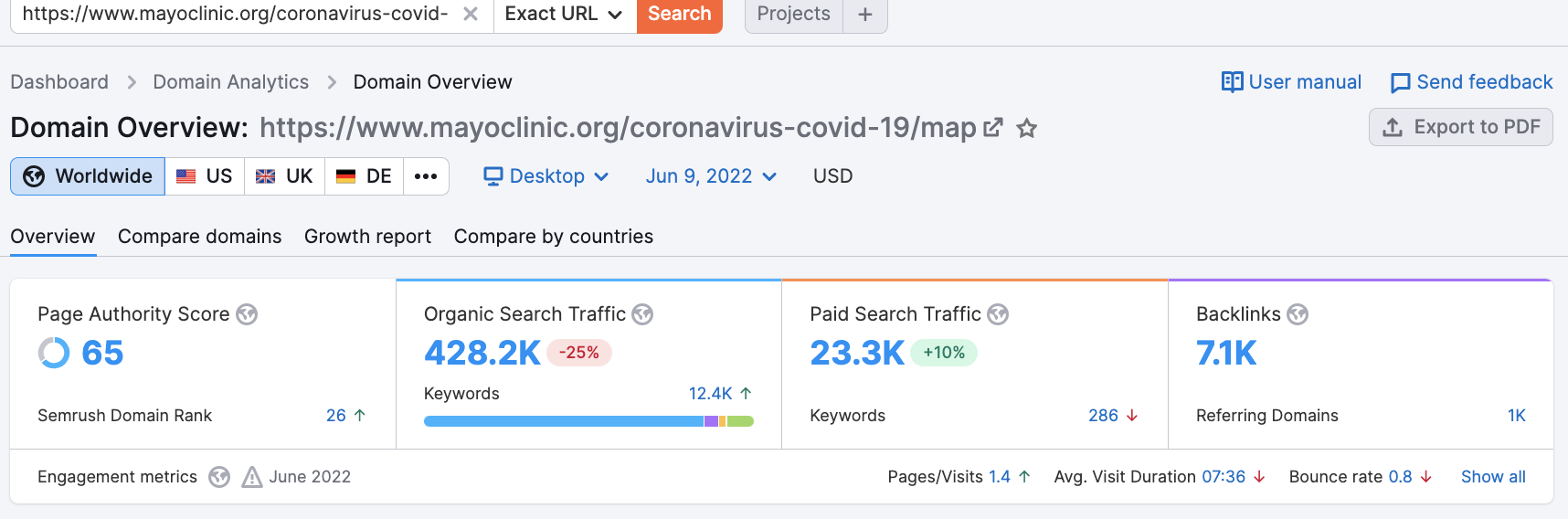Viewport: 1568px width, 519px height.
Task: Open the Projects button
Action: (794, 14)
